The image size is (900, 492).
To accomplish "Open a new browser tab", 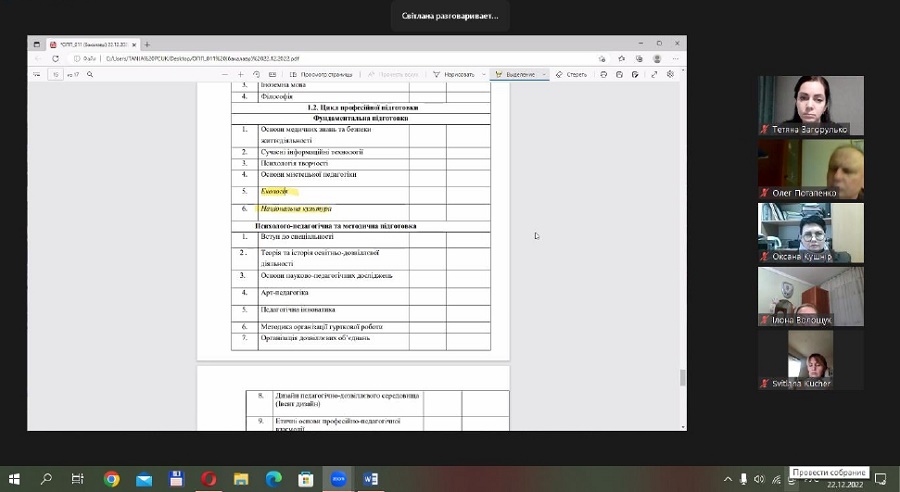I will tap(147, 44).
